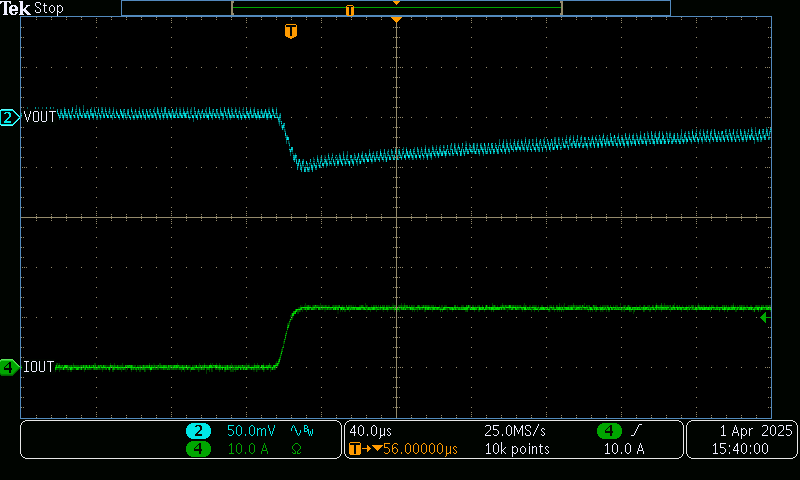Viewport: 800px width, 480px height.
Task: Click the channel 4 IOUT ground marker
Action: (x=9, y=367)
